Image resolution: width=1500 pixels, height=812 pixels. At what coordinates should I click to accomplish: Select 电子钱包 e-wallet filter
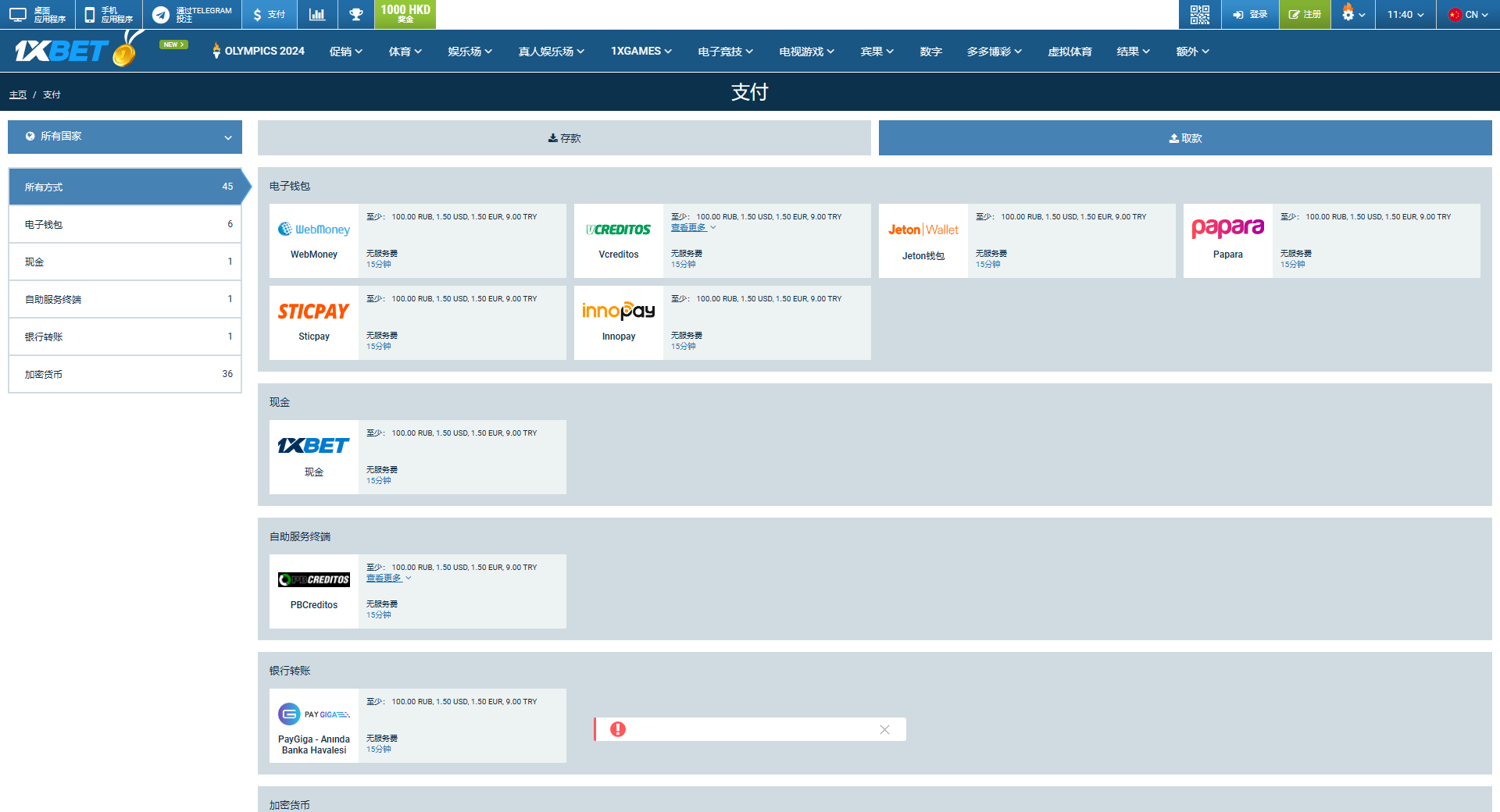(x=125, y=224)
